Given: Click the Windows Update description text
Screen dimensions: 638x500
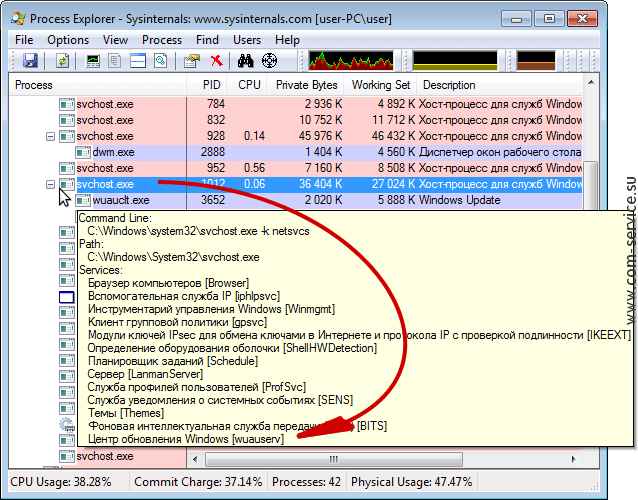Looking at the screenshot, I should click(x=459, y=200).
